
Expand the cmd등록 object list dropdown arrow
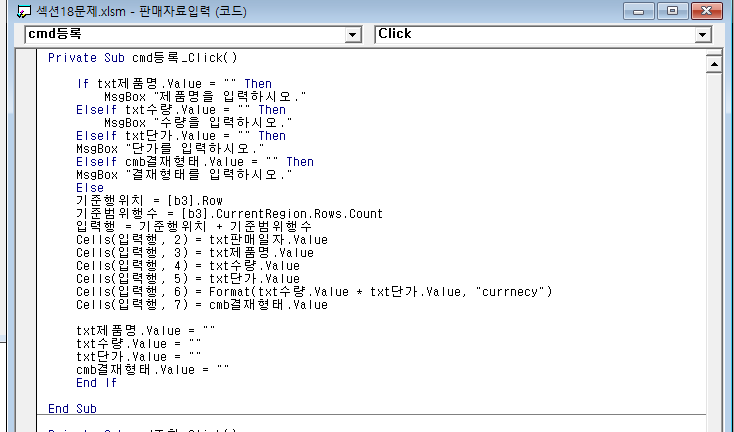[x=352, y=35]
